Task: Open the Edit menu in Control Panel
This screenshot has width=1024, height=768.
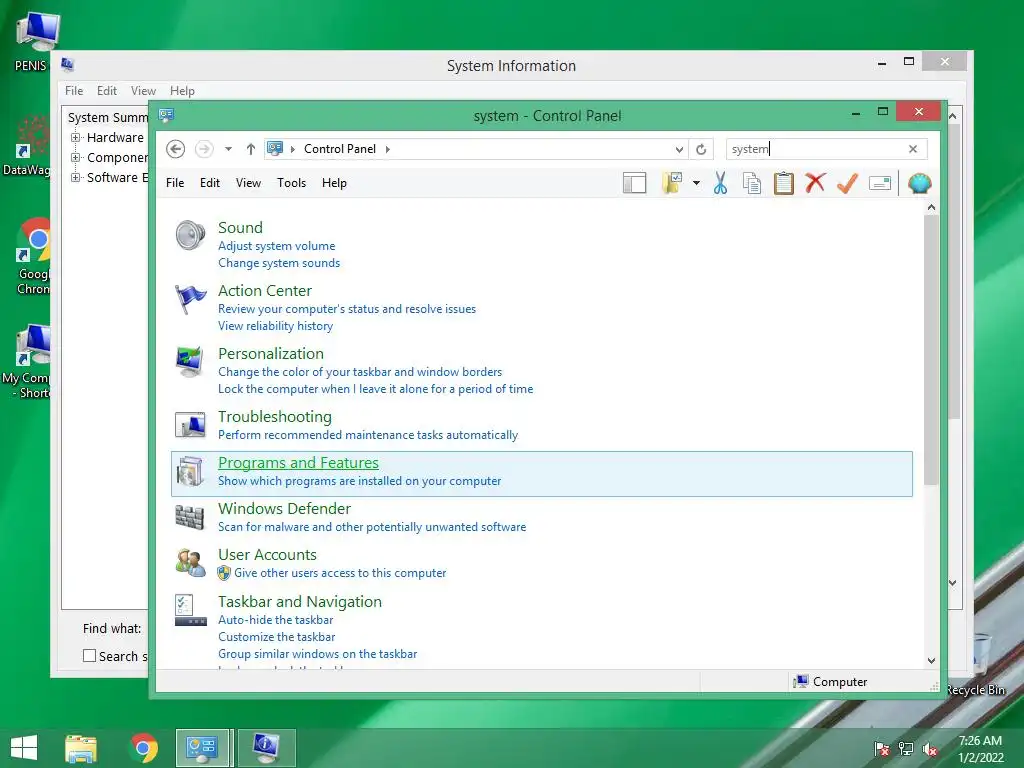Action: coord(210,183)
